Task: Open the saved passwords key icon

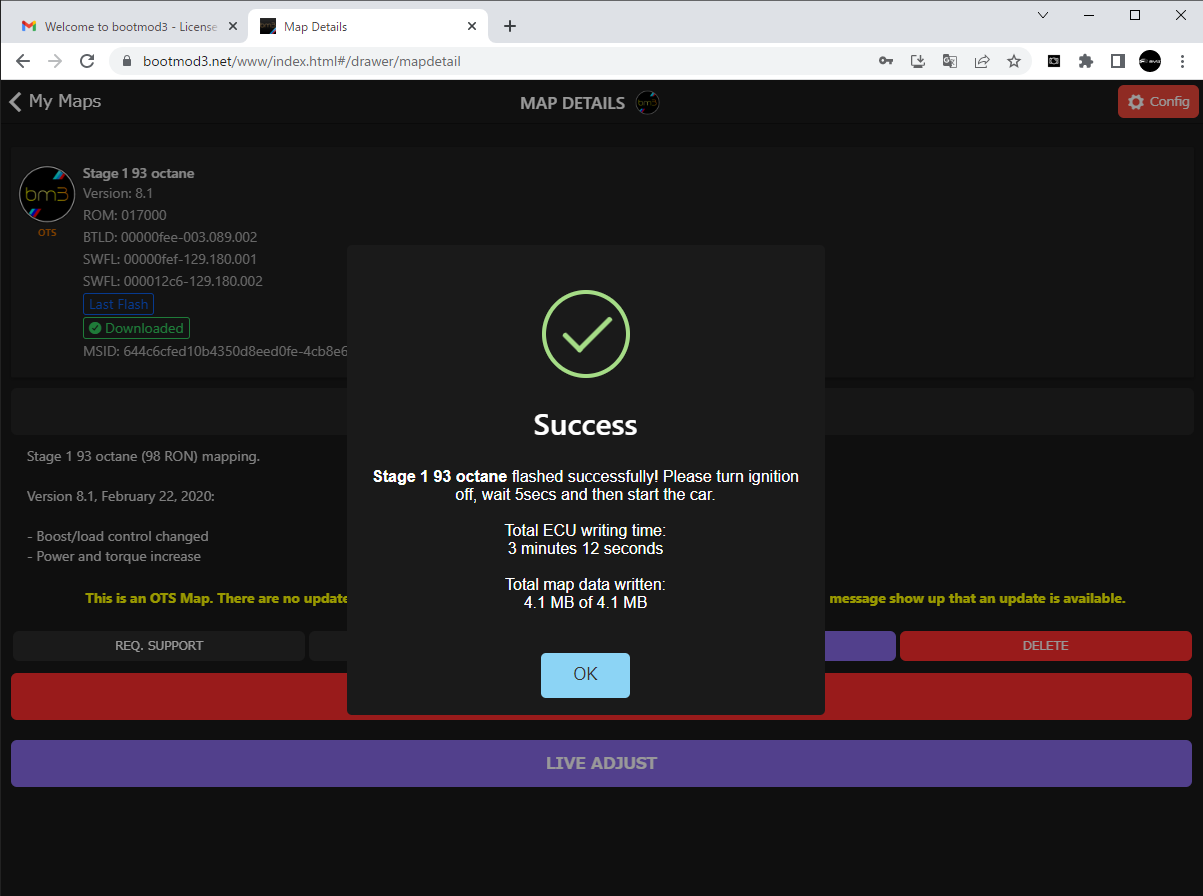Action: click(886, 61)
